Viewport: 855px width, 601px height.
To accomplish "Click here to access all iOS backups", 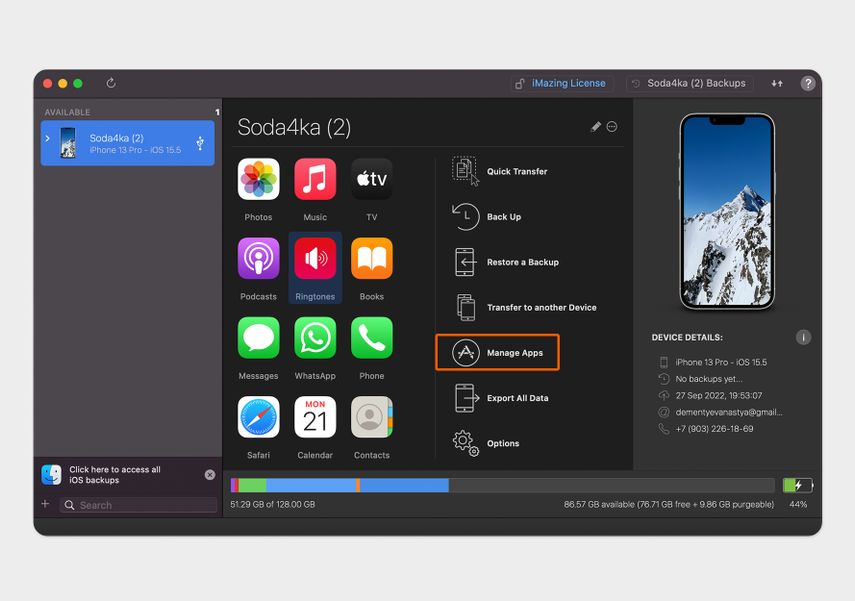I will pyautogui.click(x=115, y=474).
